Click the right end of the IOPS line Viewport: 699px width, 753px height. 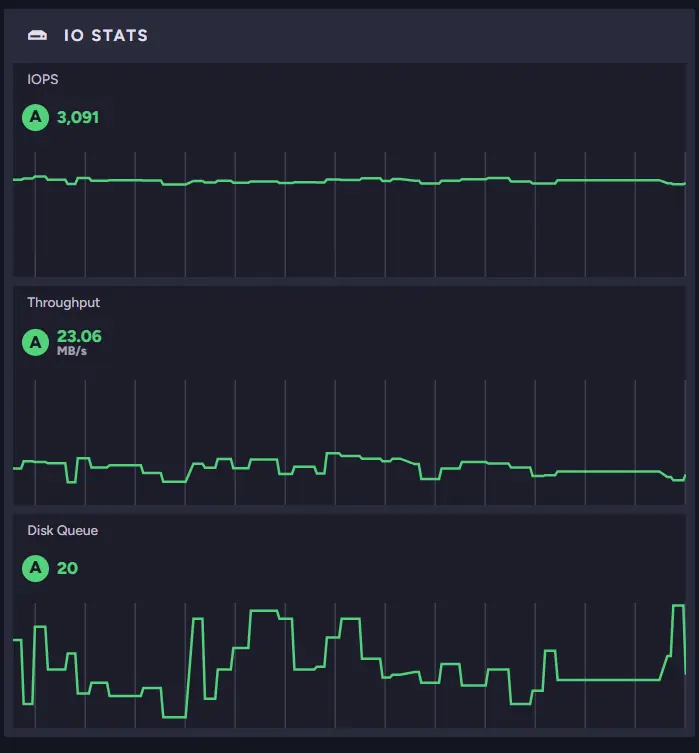pyautogui.click(x=680, y=184)
